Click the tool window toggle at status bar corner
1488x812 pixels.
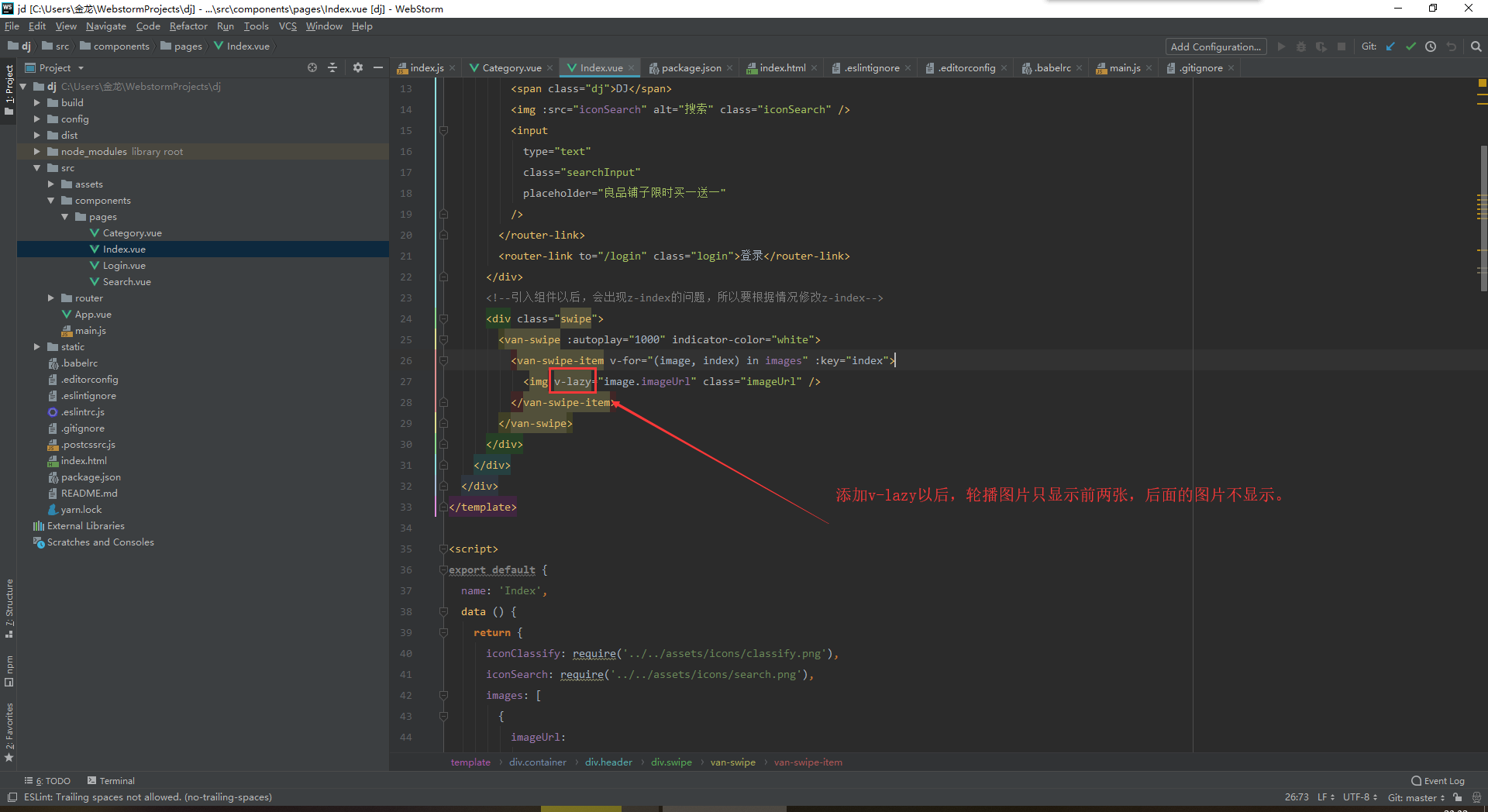point(12,797)
